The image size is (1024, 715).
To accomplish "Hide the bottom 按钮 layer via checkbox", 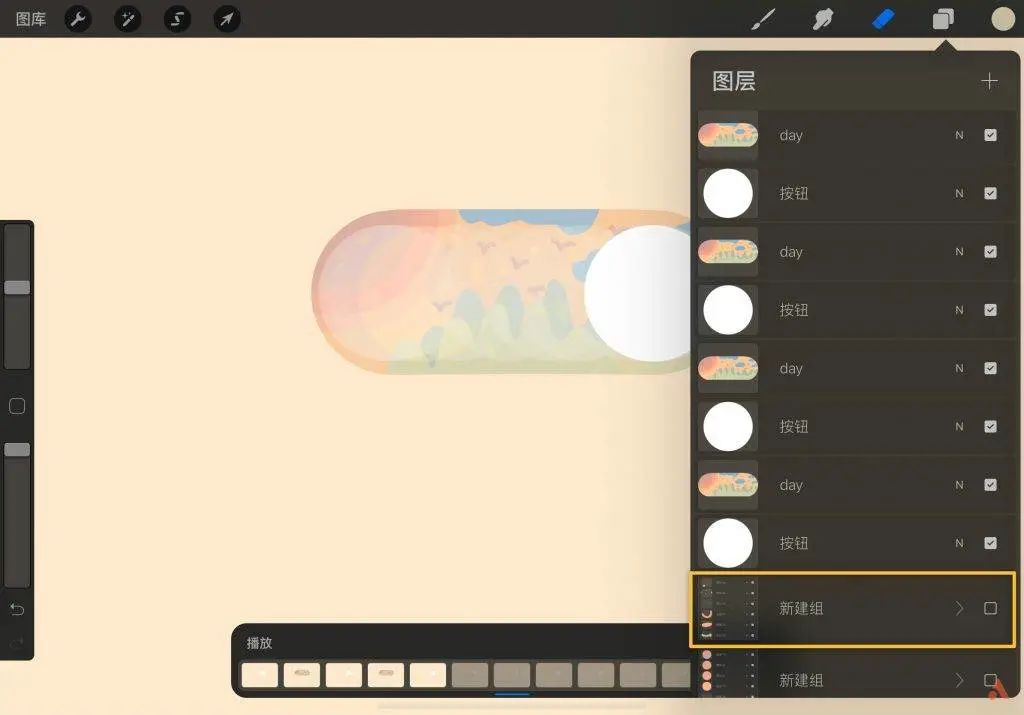I will 990,543.
